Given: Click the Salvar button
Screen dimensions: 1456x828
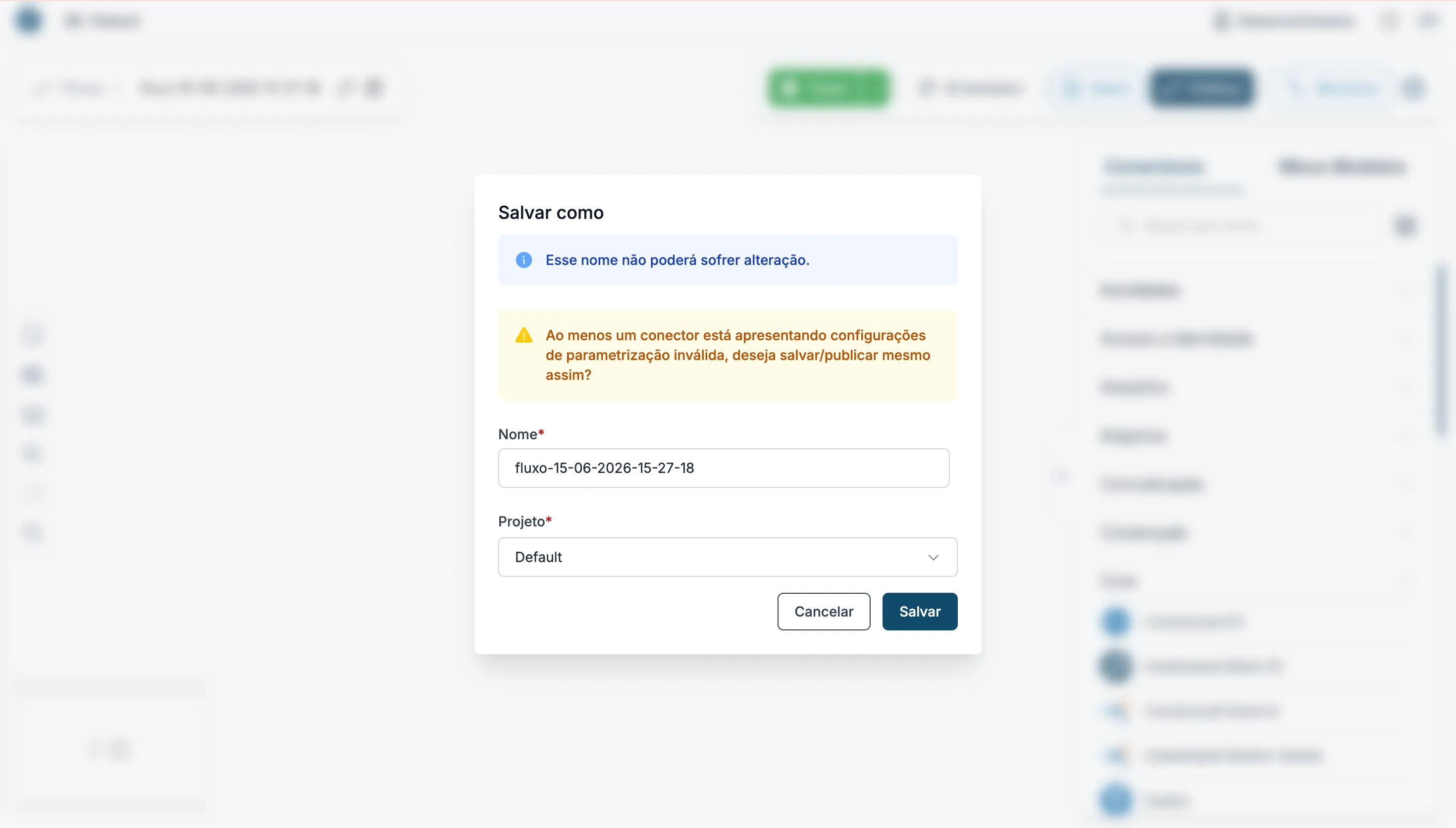Looking at the screenshot, I should (x=920, y=611).
